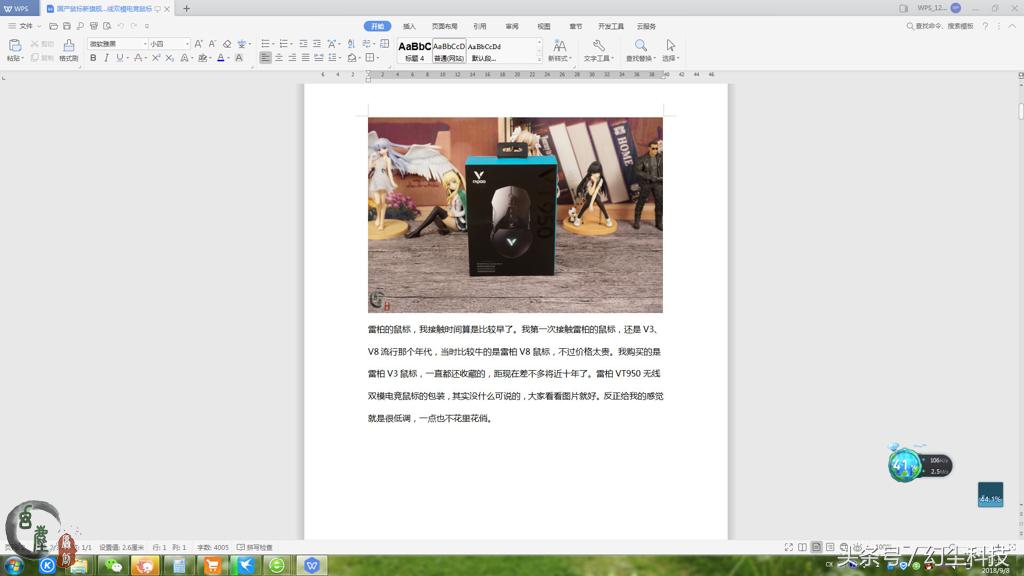Toggle the Align left button
1024x576 pixels.
(265, 58)
